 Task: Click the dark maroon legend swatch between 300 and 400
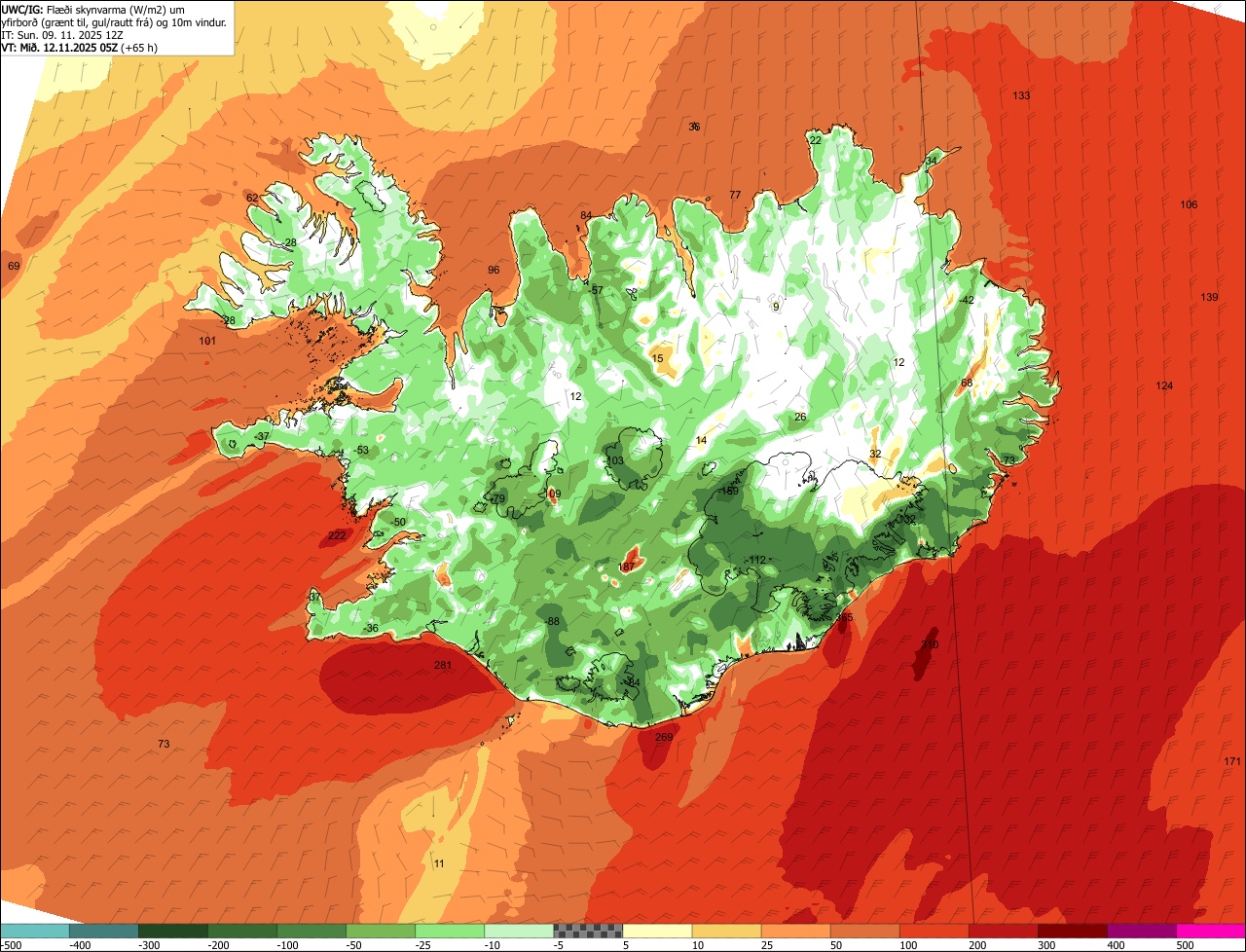1071,931
